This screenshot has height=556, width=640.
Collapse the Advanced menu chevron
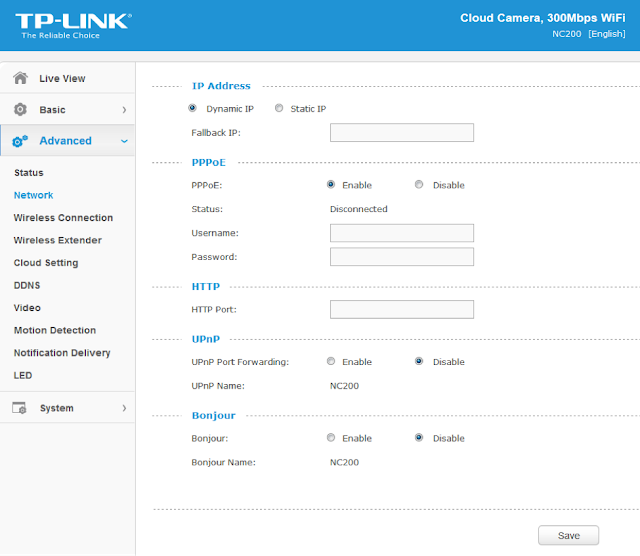click(x=124, y=141)
